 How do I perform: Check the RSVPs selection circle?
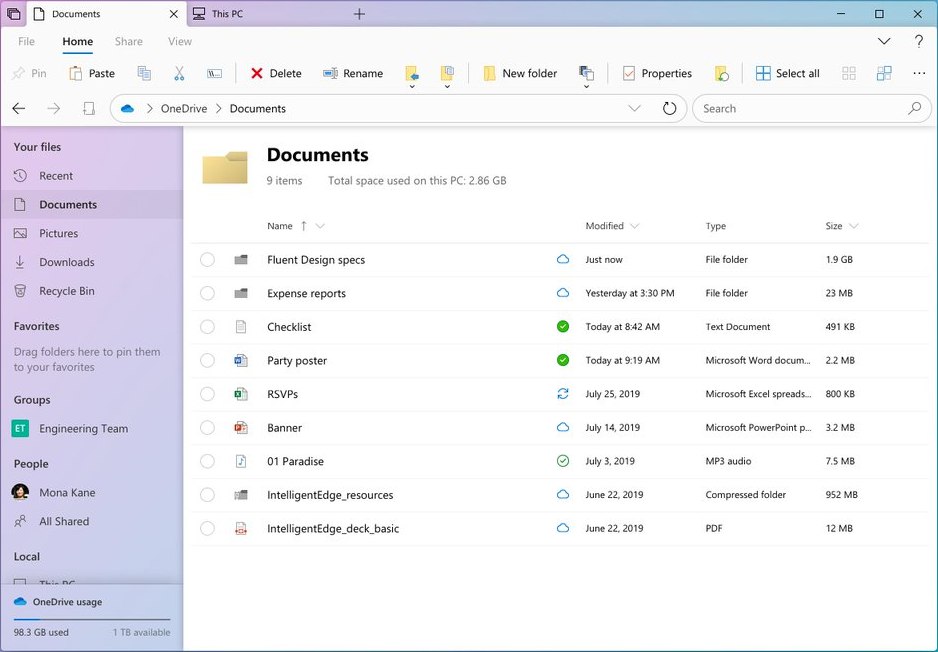click(208, 394)
